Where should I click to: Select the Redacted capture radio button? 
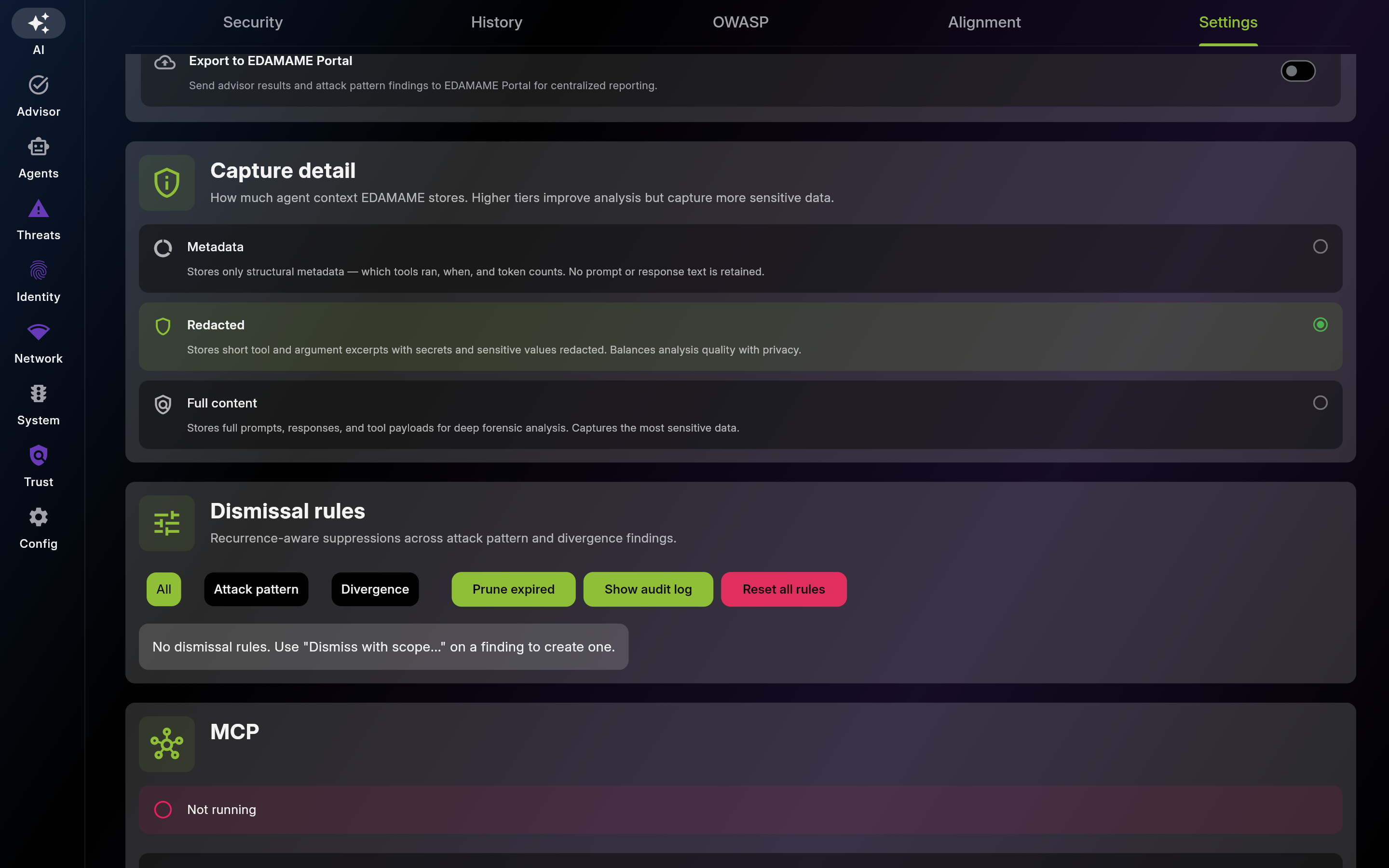[x=1320, y=325]
